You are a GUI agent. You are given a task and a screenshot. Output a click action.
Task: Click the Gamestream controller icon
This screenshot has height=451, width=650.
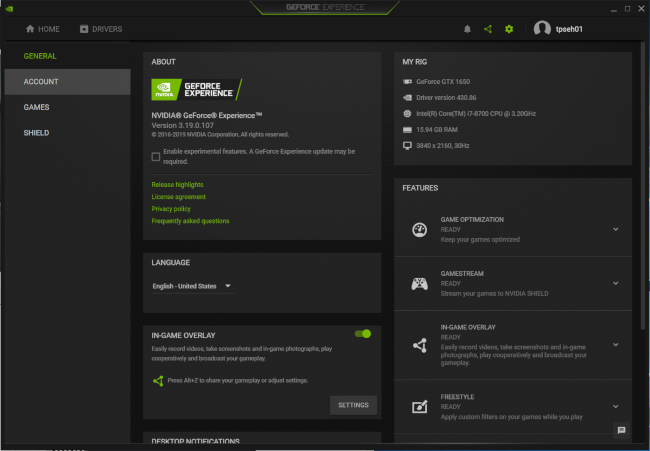coord(420,284)
